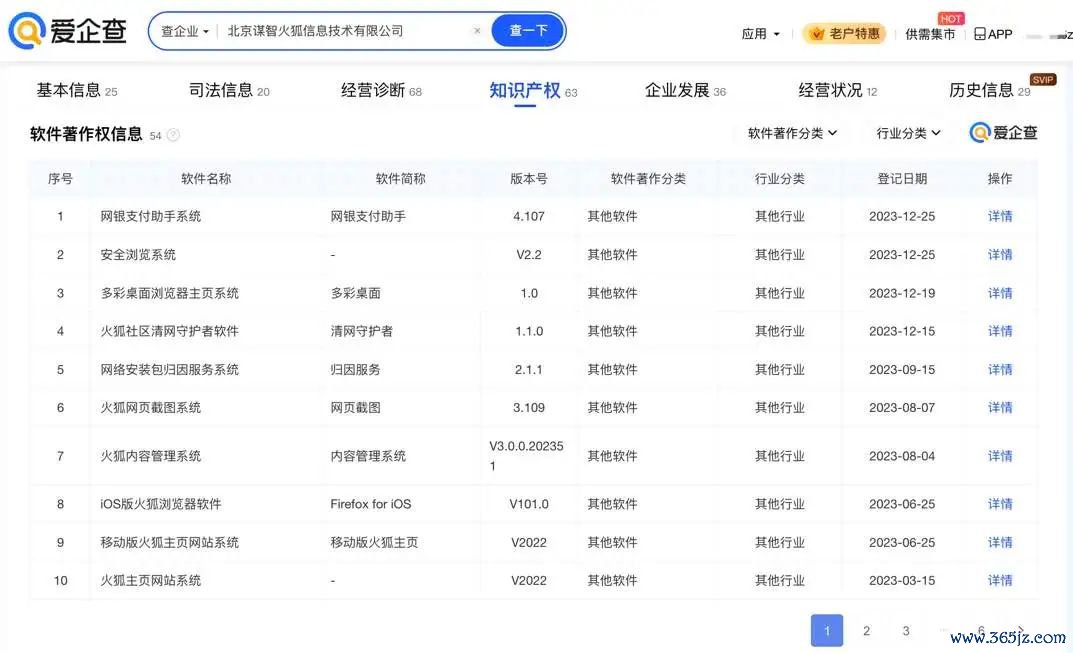Open the 老户特惠 promotion badge
Image resolution: width=1073 pixels, height=653 pixels.
pyautogui.click(x=844, y=33)
